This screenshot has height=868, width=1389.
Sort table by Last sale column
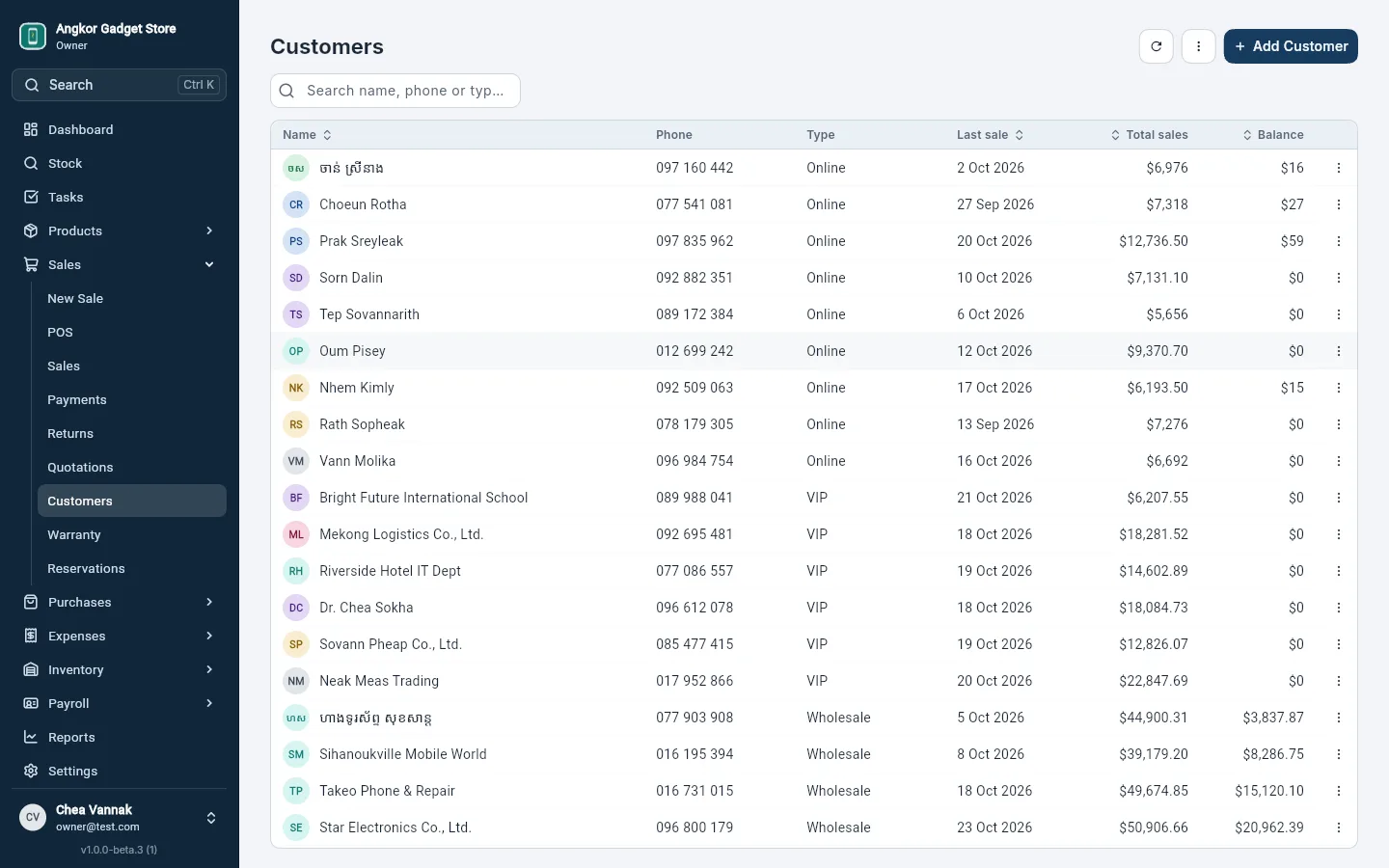990,135
